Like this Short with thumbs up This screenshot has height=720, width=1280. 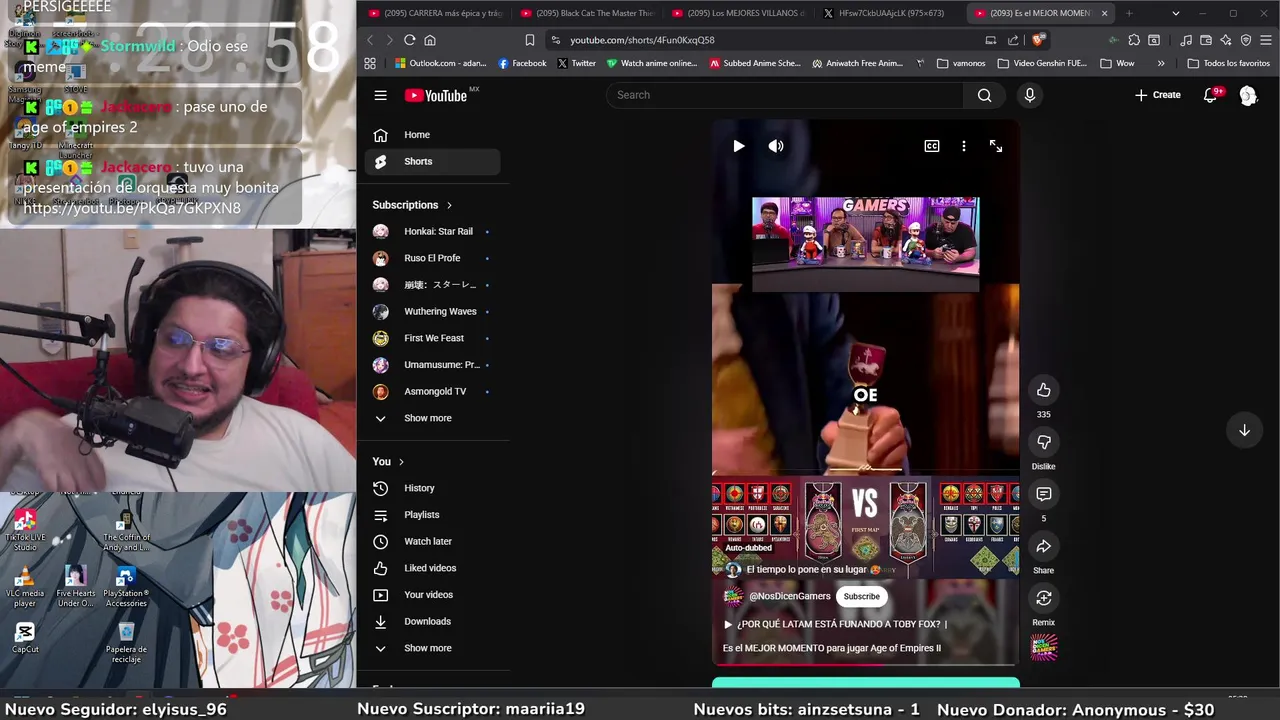(1043, 390)
